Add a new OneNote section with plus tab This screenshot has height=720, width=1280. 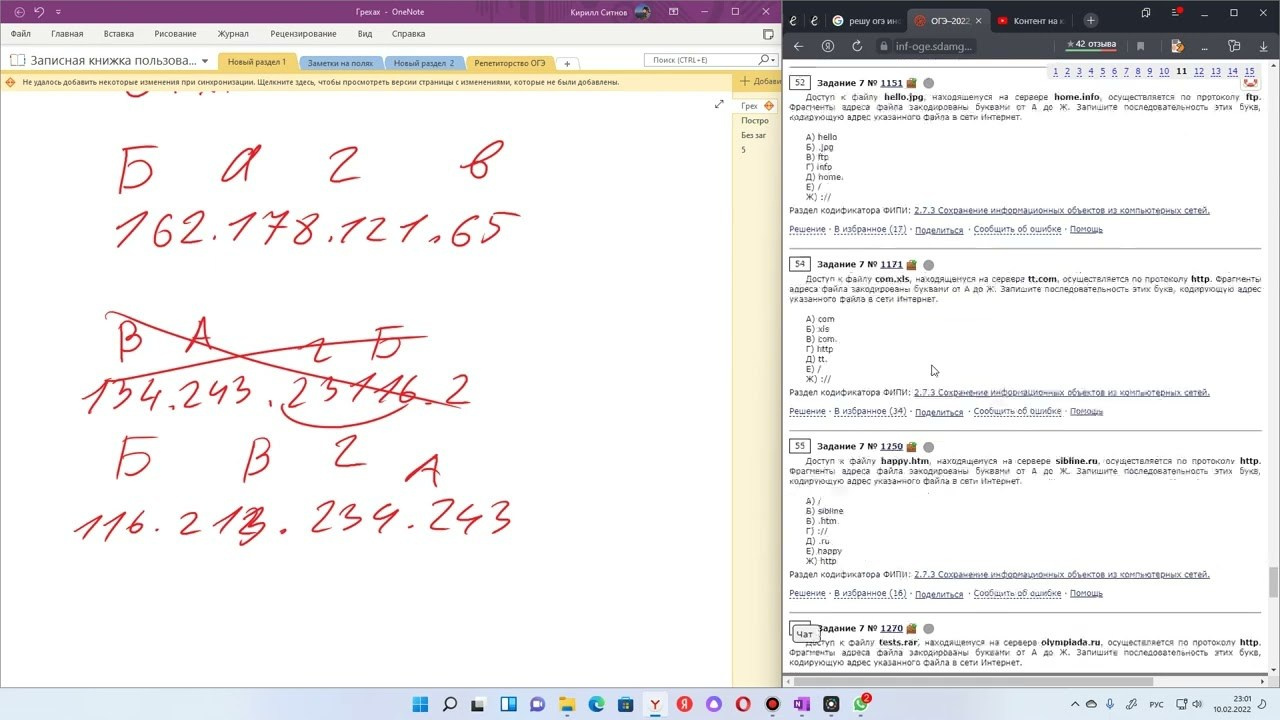[567, 63]
